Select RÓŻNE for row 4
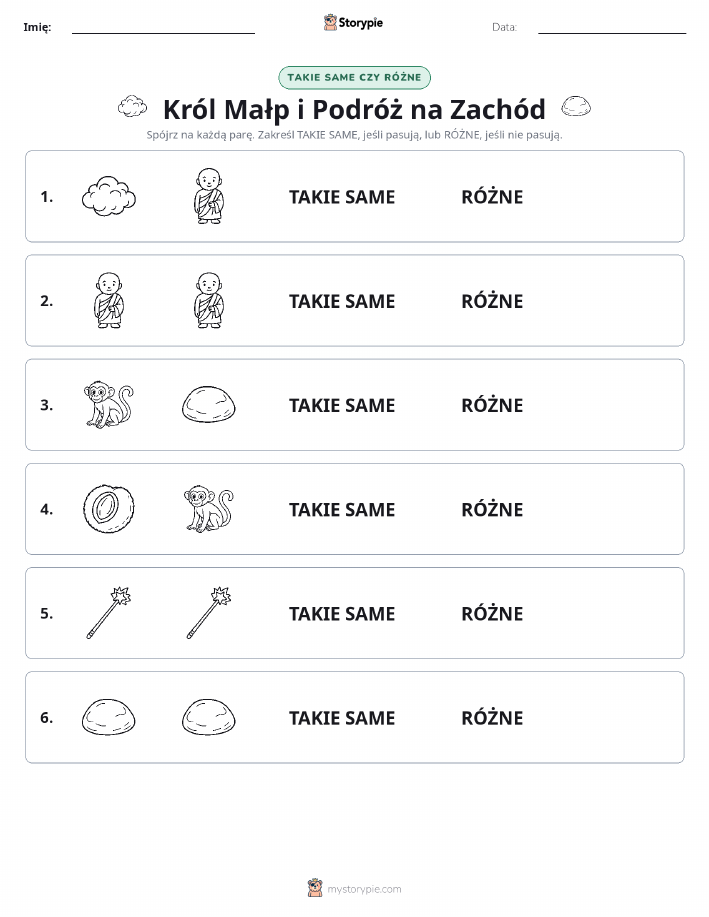The image size is (709, 917). click(x=492, y=509)
